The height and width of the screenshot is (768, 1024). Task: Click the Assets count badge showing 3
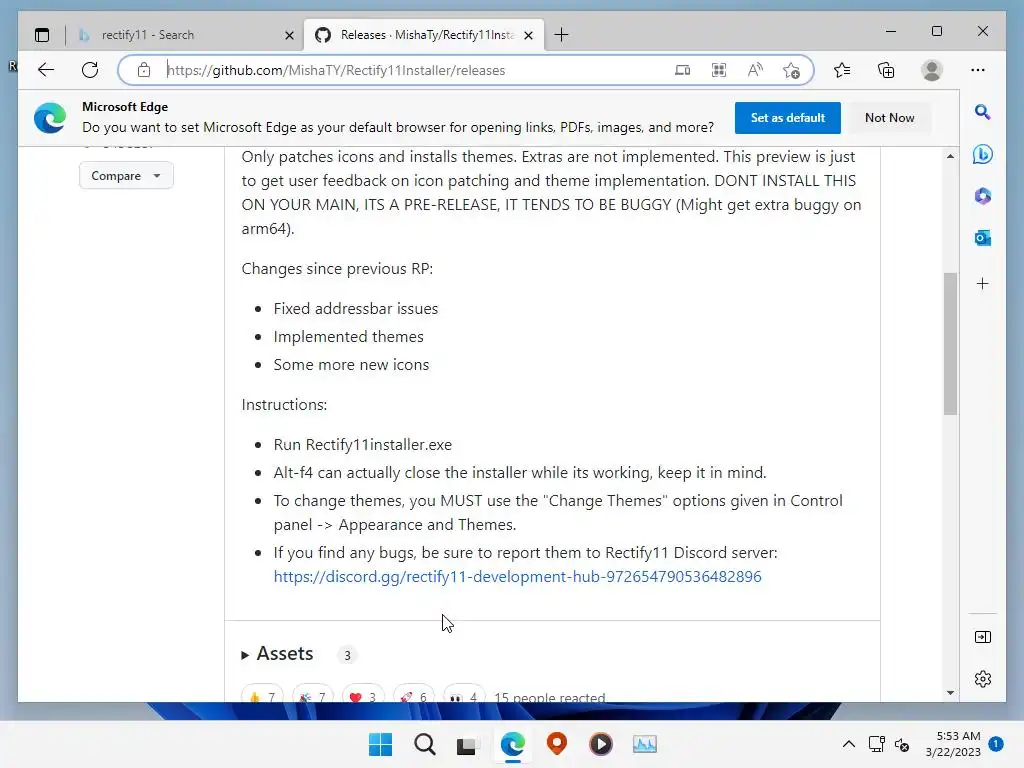click(347, 655)
